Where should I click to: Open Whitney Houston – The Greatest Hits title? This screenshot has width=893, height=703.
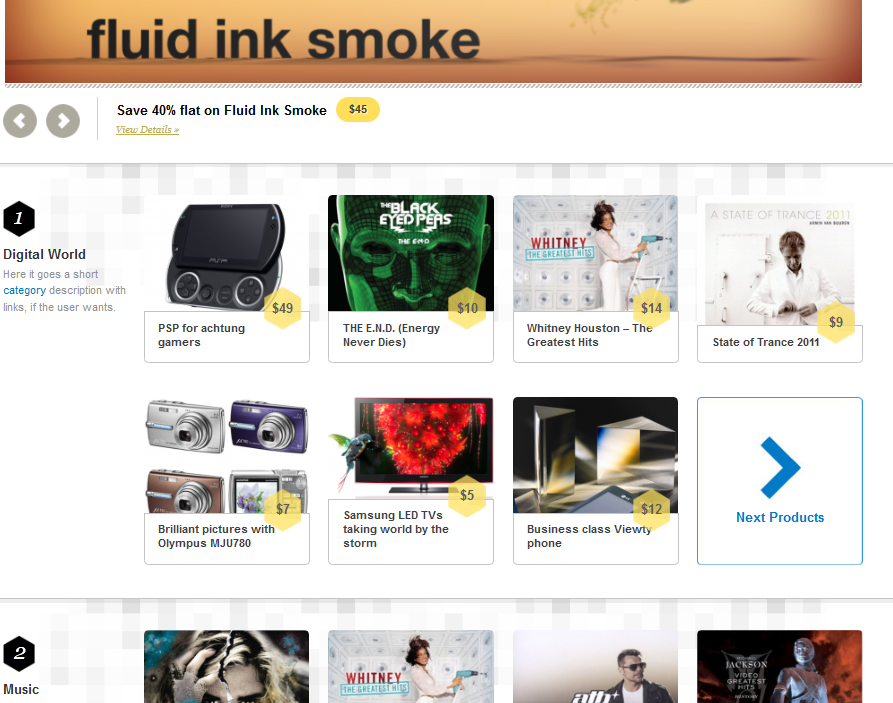click(589, 335)
